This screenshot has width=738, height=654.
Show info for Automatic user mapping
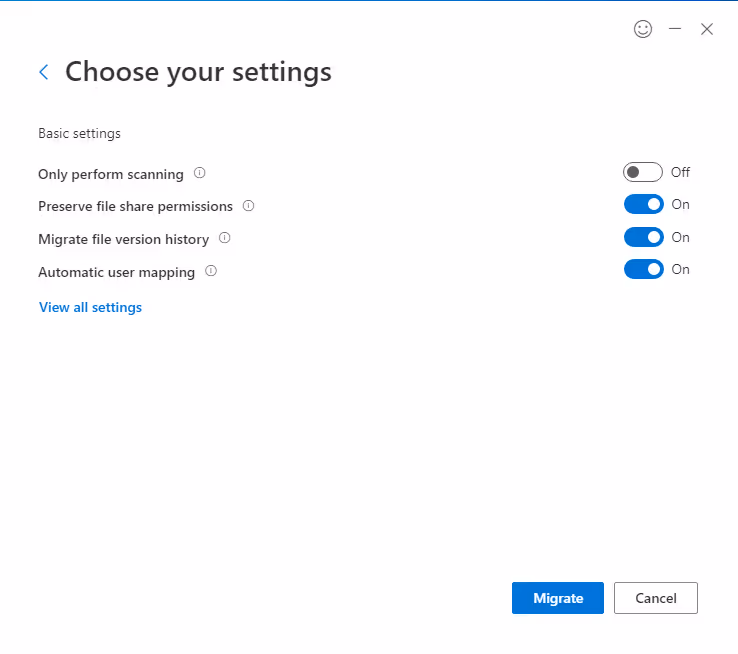pyautogui.click(x=211, y=271)
